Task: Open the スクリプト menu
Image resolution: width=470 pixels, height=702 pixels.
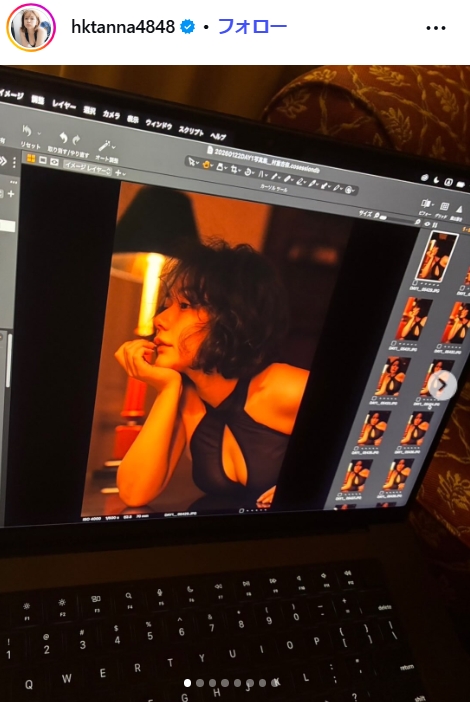Action: pyautogui.click(x=191, y=130)
